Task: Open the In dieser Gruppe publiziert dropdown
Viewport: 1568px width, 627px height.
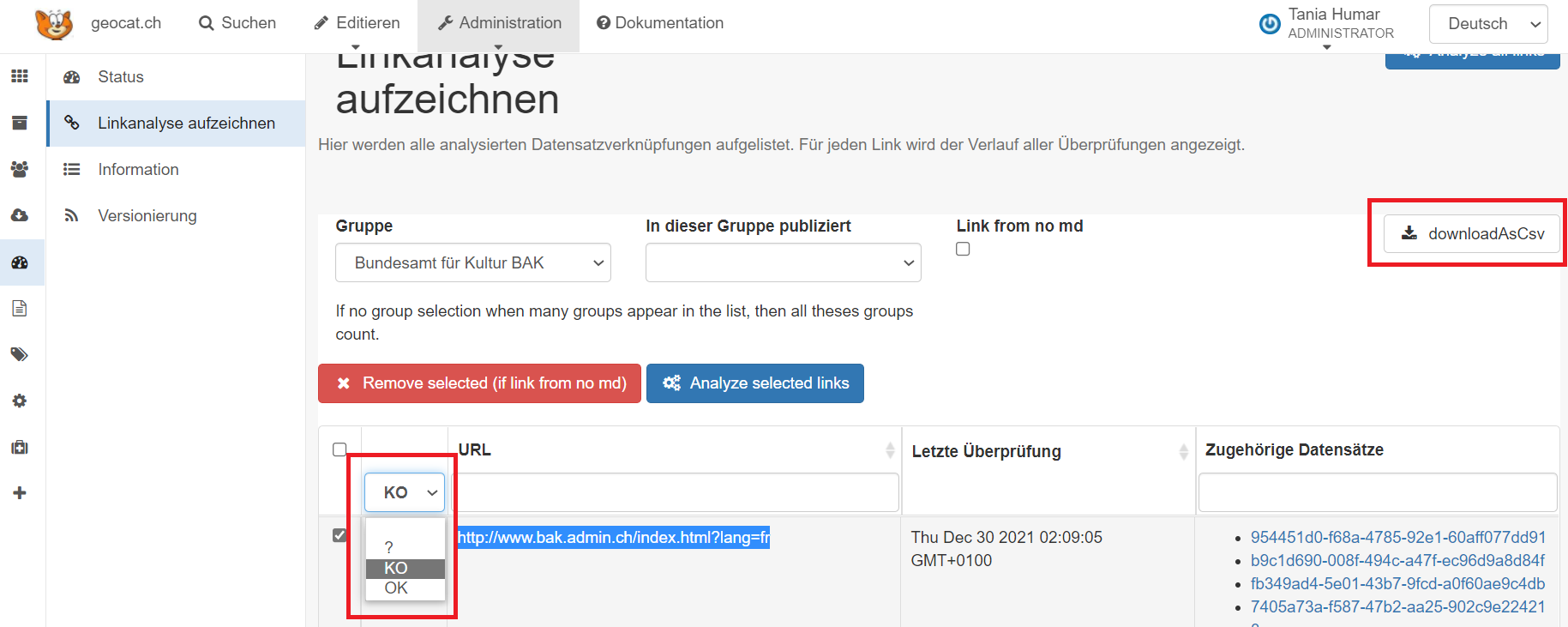Action: pyautogui.click(x=783, y=262)
